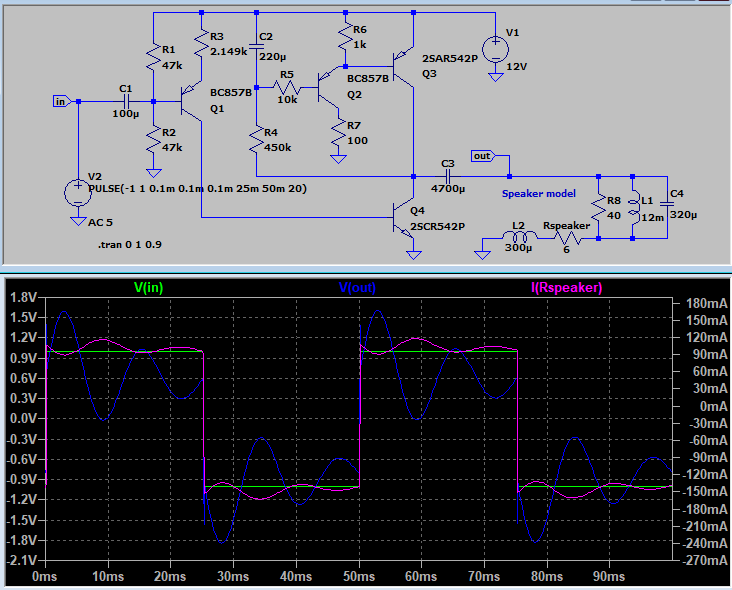The height and width of the screenshot is (590, 732).
Task: Click the '.tran 0 1 0.9' directive
Action: 130,245
